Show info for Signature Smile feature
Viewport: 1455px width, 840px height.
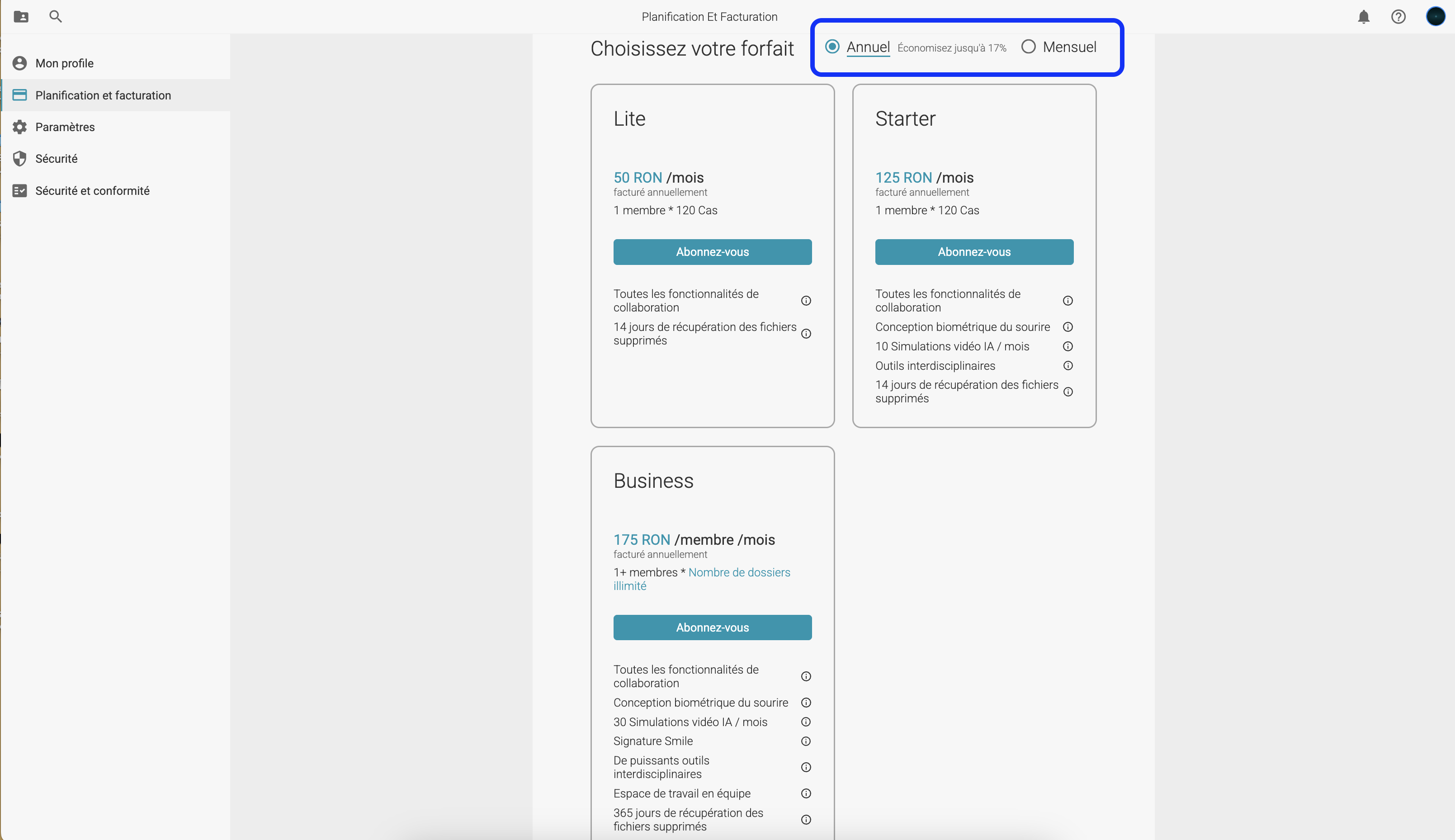point(806,741)
